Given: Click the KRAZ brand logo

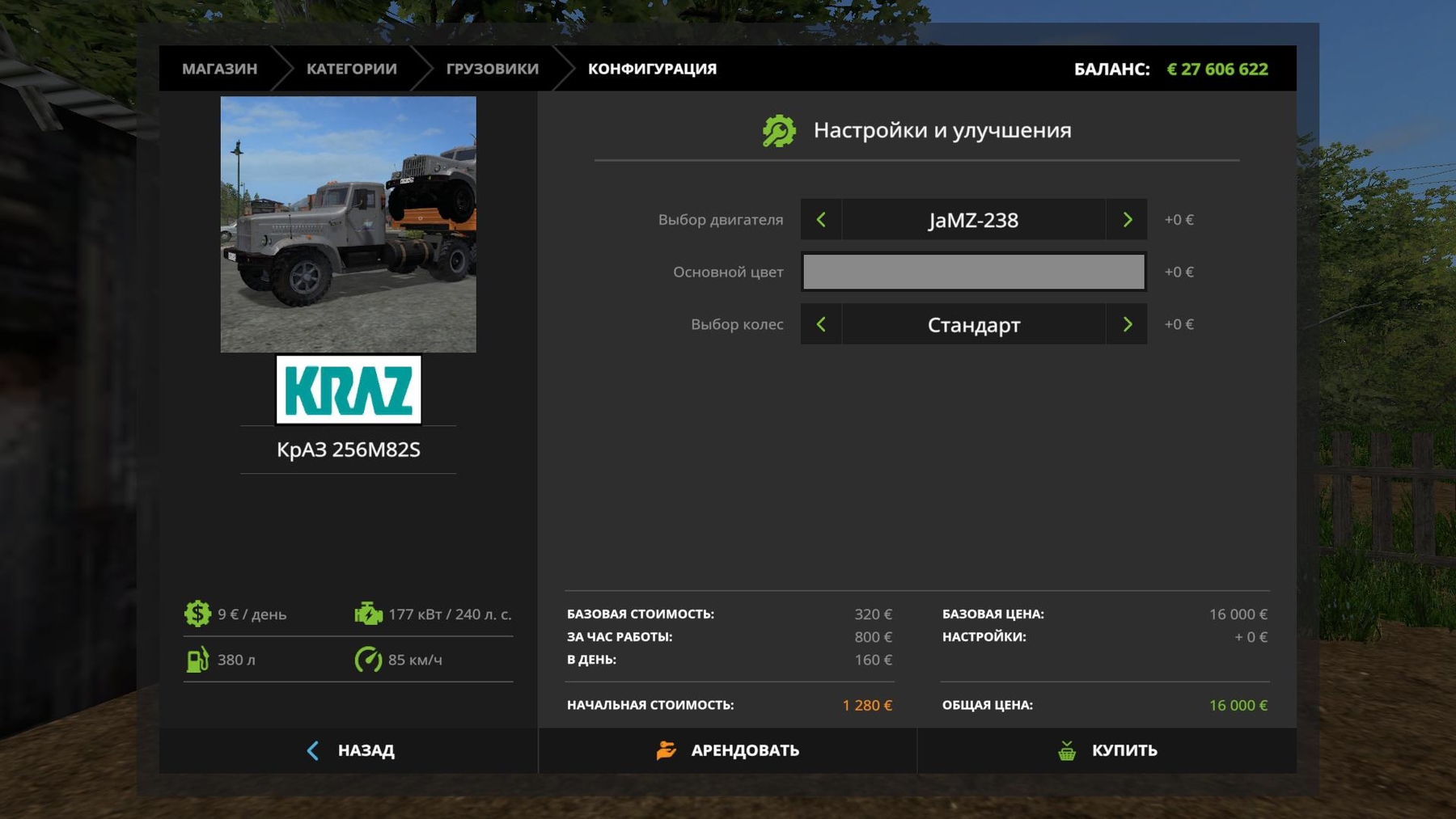Looking at the screenshot, I should (x=348, y=390).
